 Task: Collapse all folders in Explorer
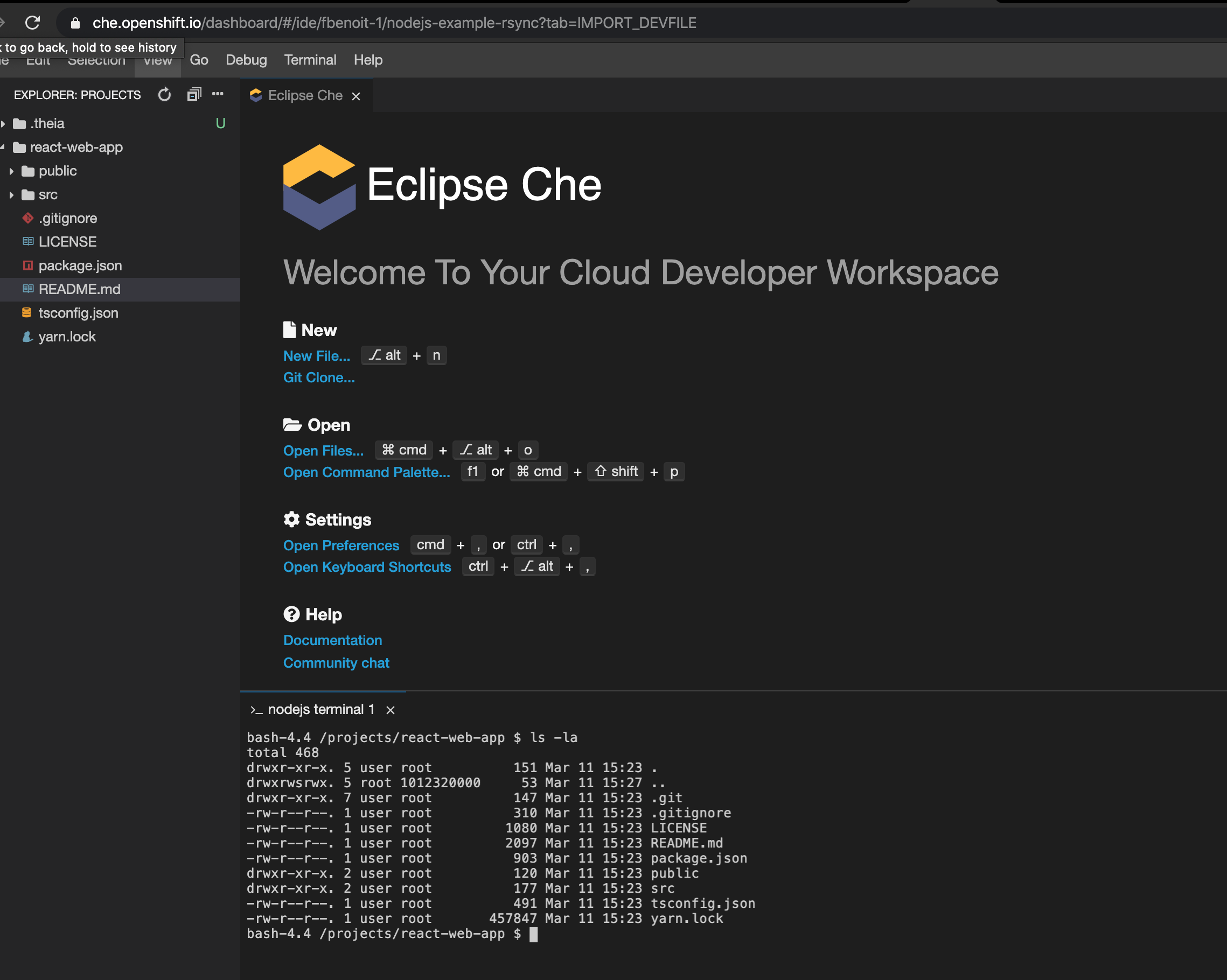(193, 94)
